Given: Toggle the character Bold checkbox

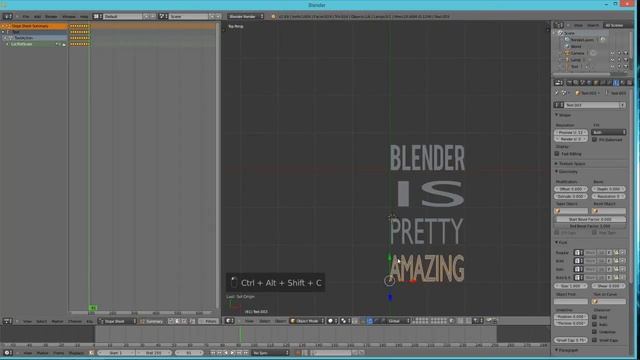Looking at the screenshot, I should pos(595,317).
